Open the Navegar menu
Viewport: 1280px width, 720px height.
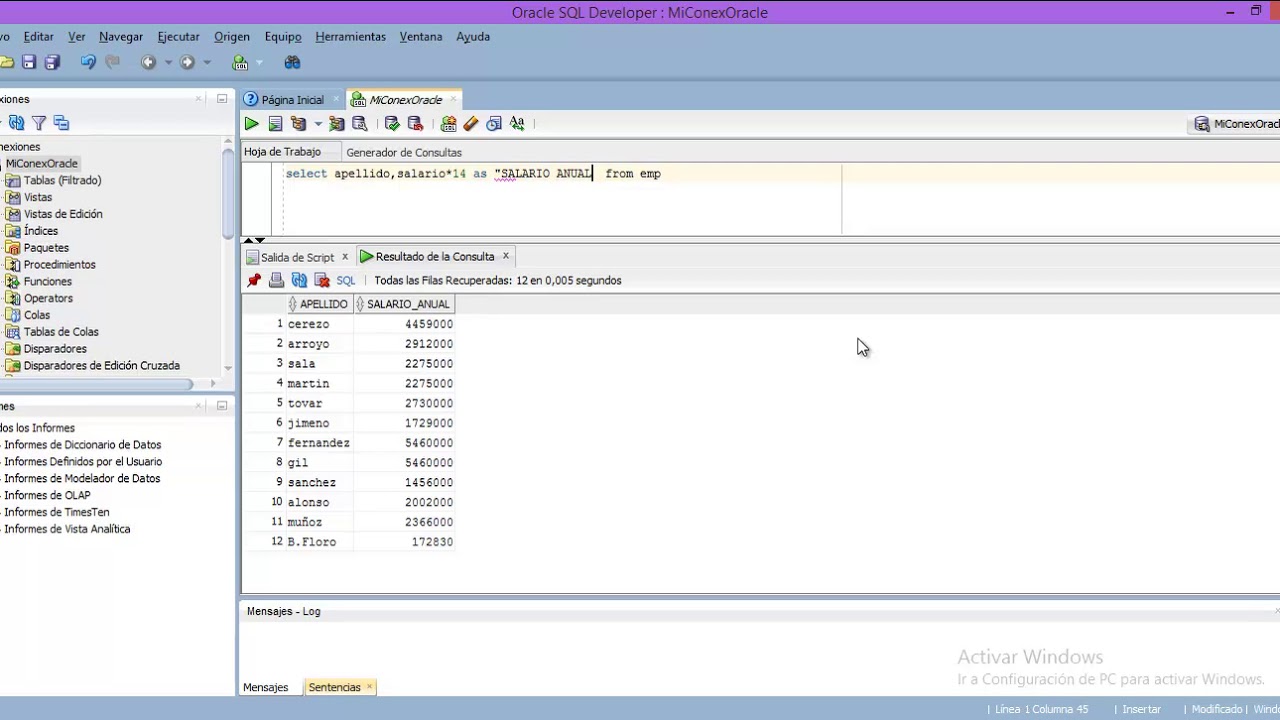pyautogui.click(x=121, y=37)
